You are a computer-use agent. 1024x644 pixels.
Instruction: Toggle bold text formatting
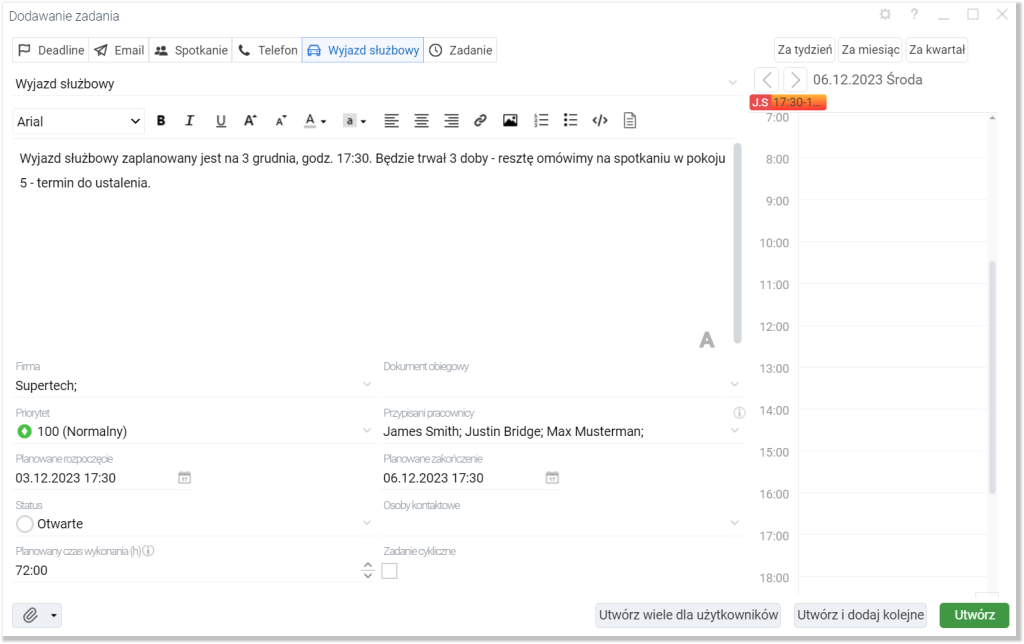tap(161, 121)
